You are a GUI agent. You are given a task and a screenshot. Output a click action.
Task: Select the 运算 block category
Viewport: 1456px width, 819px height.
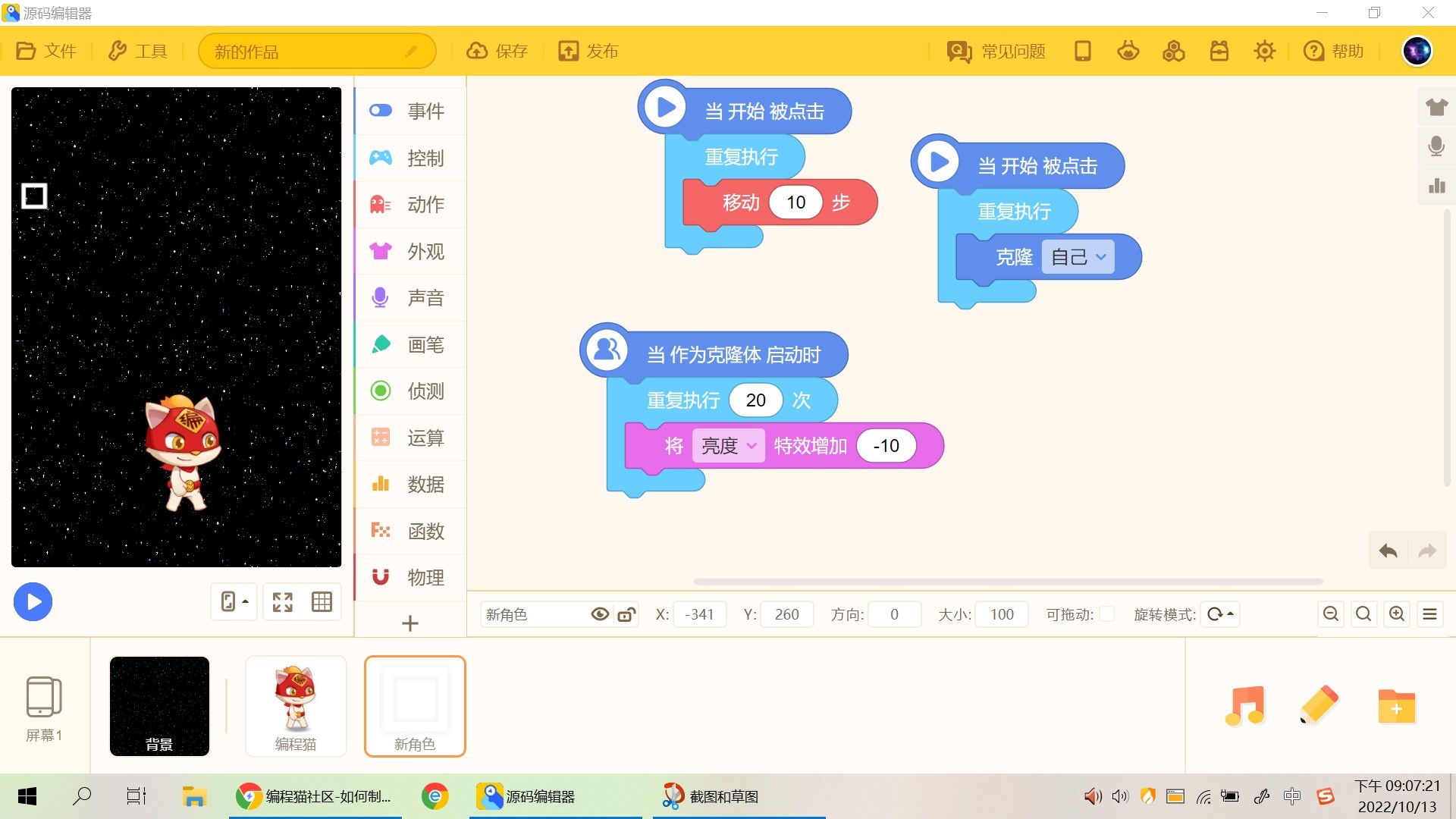[x=410, y=438]
